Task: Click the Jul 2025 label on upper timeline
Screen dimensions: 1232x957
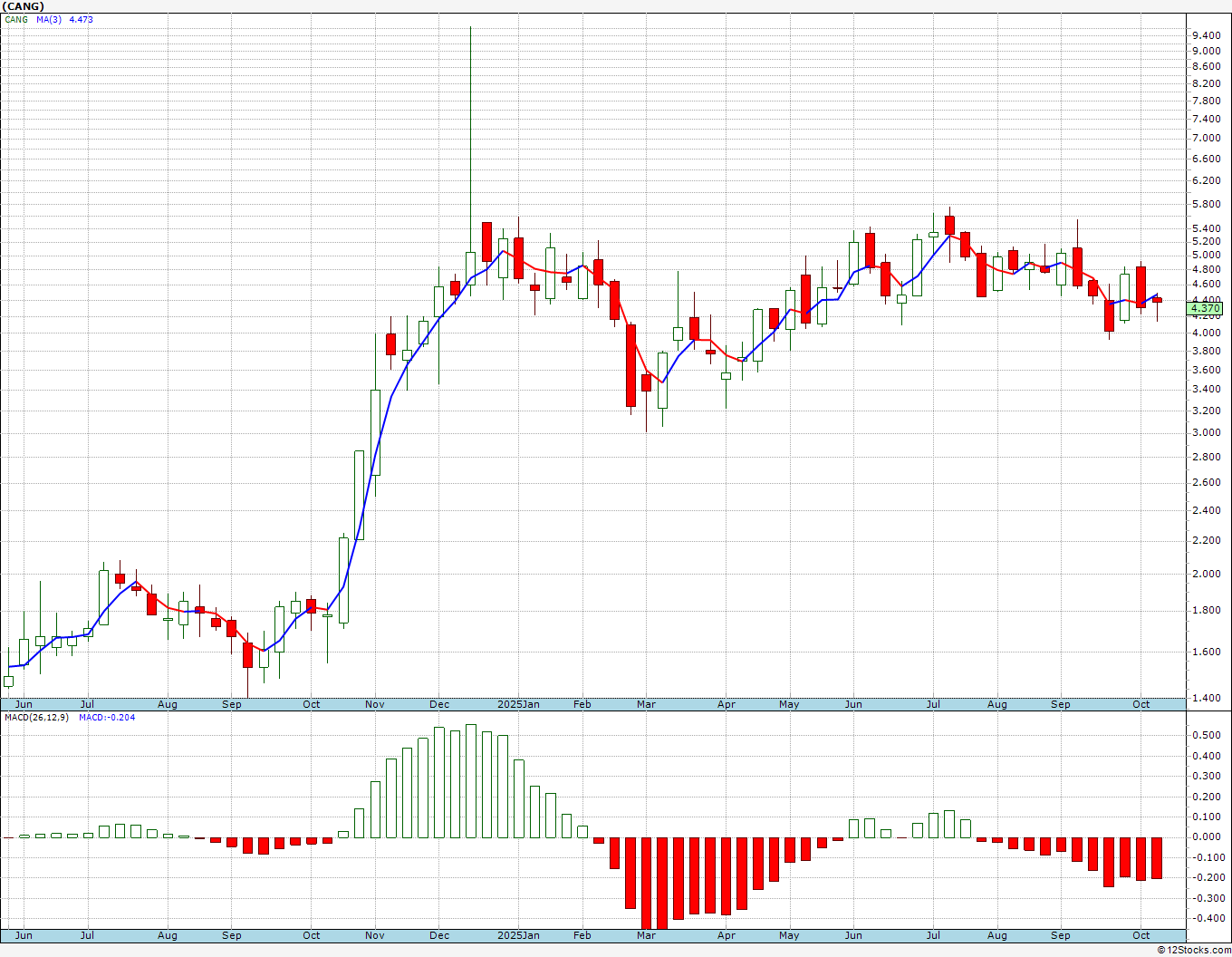Action: [933, 704]
